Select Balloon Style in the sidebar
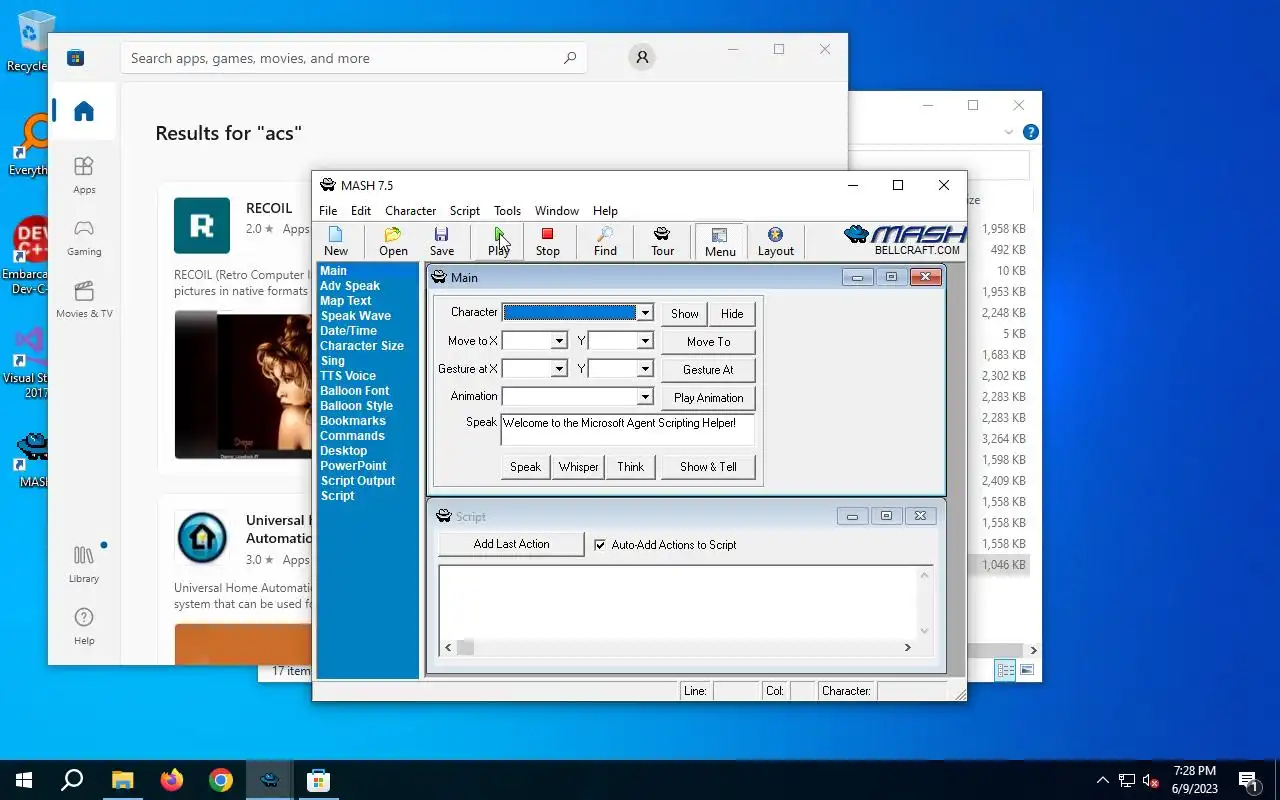The height and width of the screenshot is (800, 1280). click(x=356, y=406)
